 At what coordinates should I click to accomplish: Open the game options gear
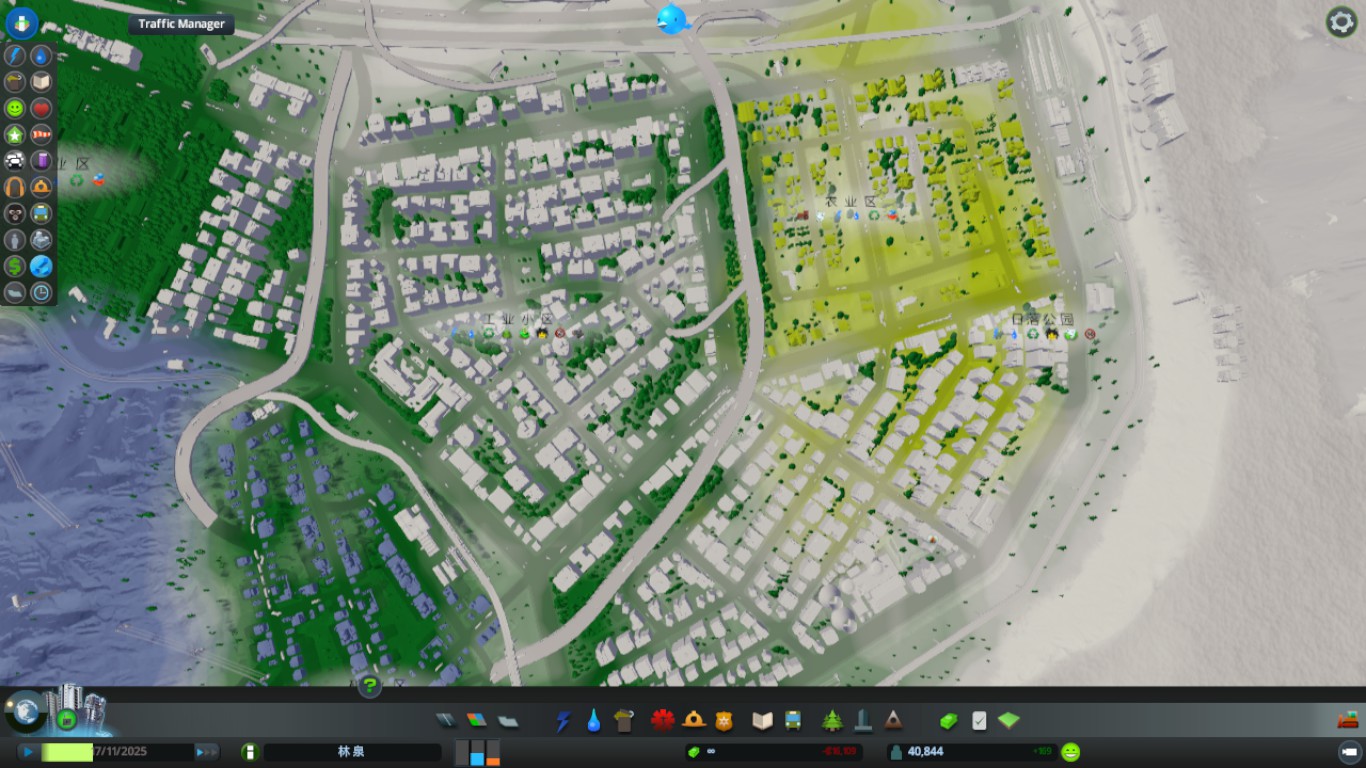click(1341, 22)
